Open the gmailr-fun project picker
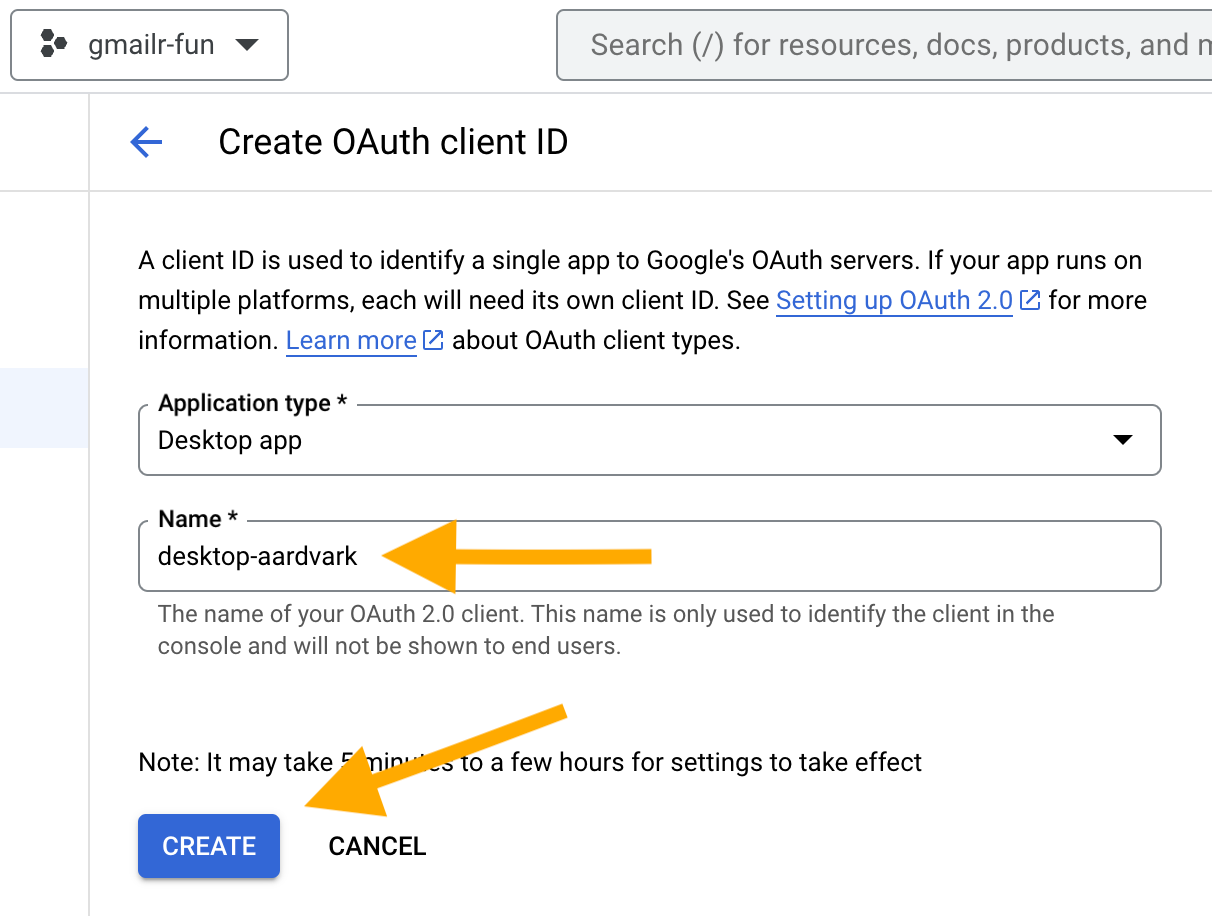Viewport: 1212px width, 916px height. point(150,44)
